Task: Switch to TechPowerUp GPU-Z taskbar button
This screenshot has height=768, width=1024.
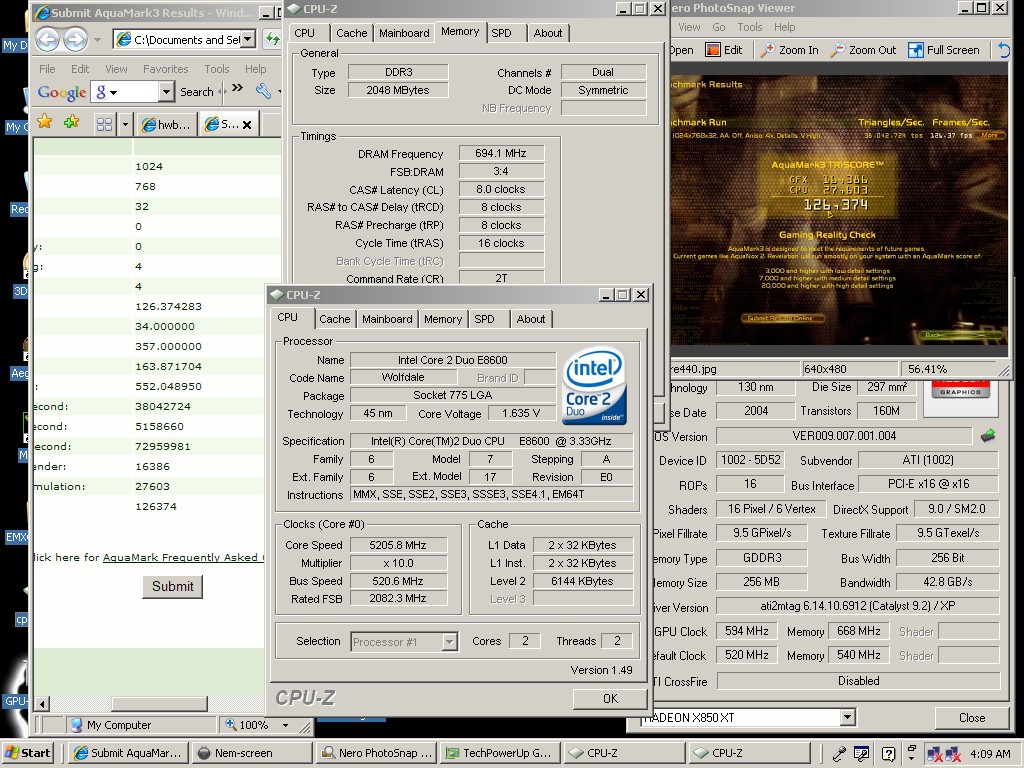Action: pos(500,753)
